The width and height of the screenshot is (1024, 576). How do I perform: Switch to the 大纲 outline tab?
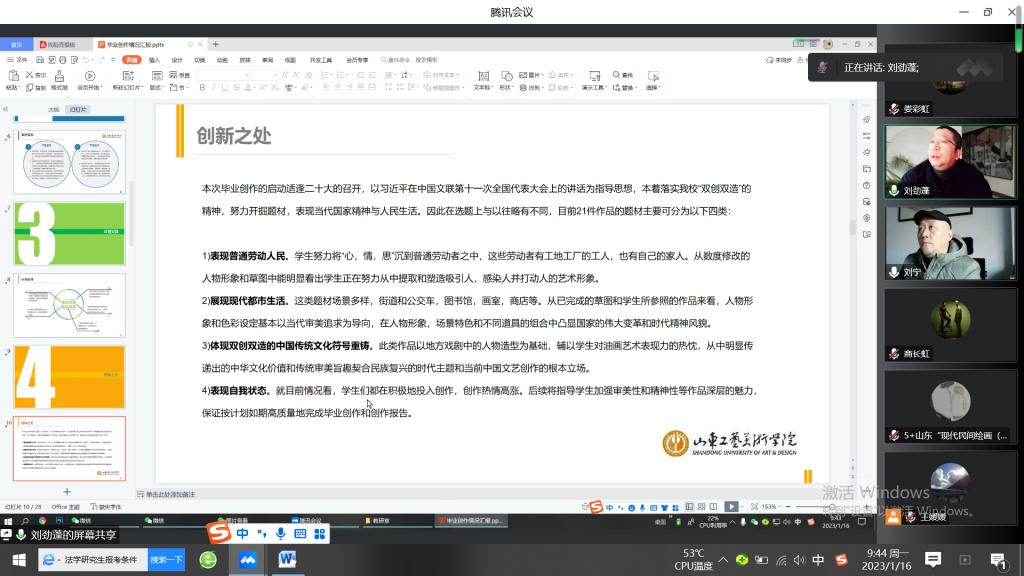54,109
